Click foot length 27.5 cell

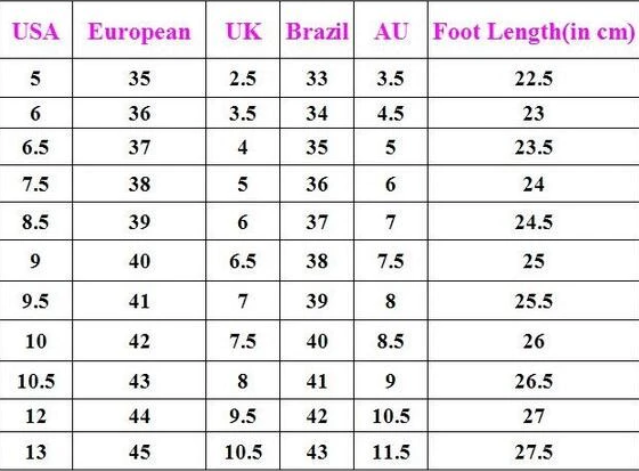tap(534, 450)
